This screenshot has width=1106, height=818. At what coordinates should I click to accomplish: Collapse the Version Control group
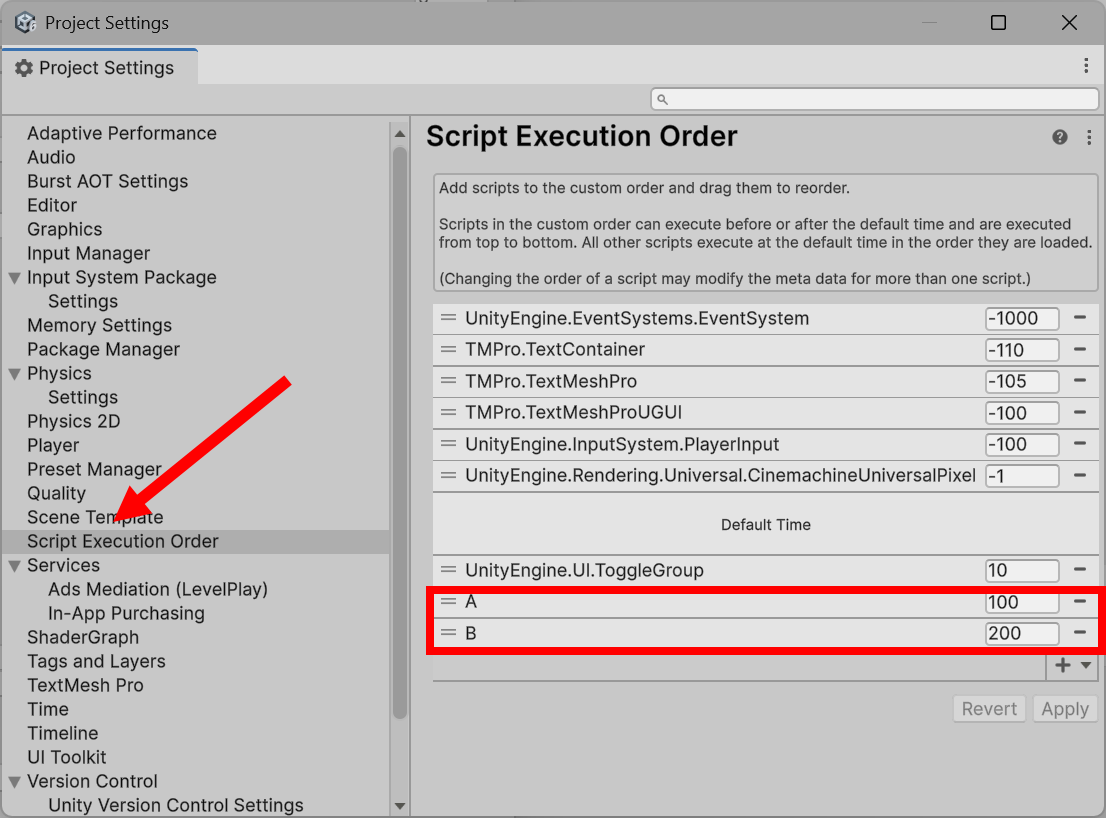[x=14, y=781]
